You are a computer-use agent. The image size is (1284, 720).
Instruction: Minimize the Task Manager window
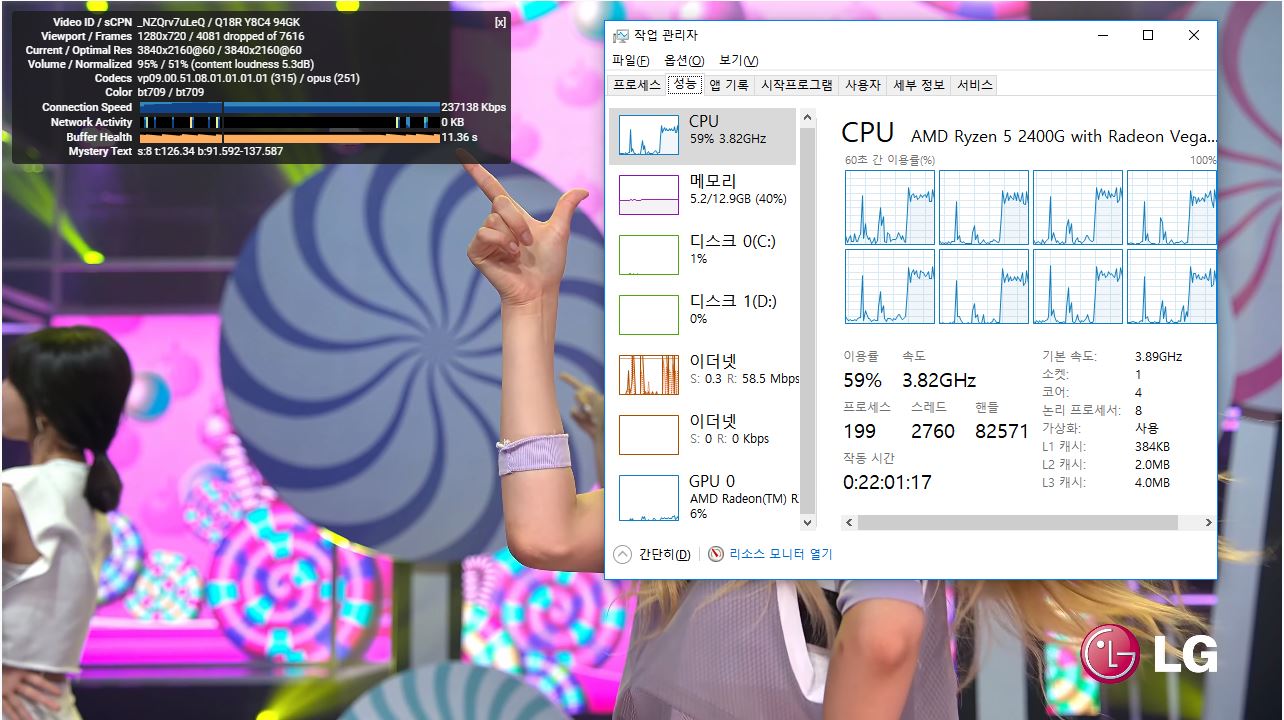click(1102, 36)
